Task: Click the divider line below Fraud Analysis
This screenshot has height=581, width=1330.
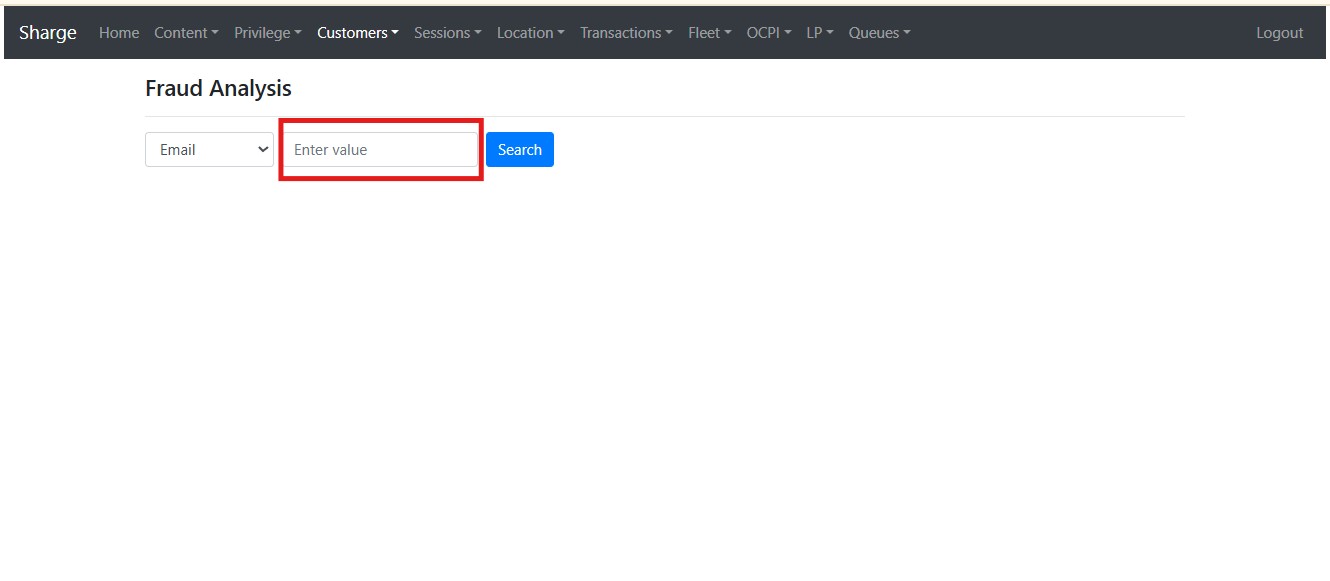Action: tap(664, 116)
